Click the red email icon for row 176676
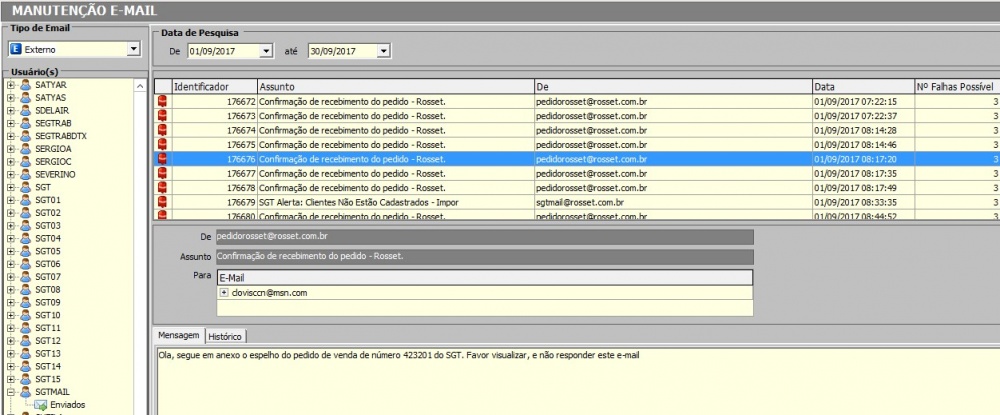Screen dimensions: 1000x415 163,159
